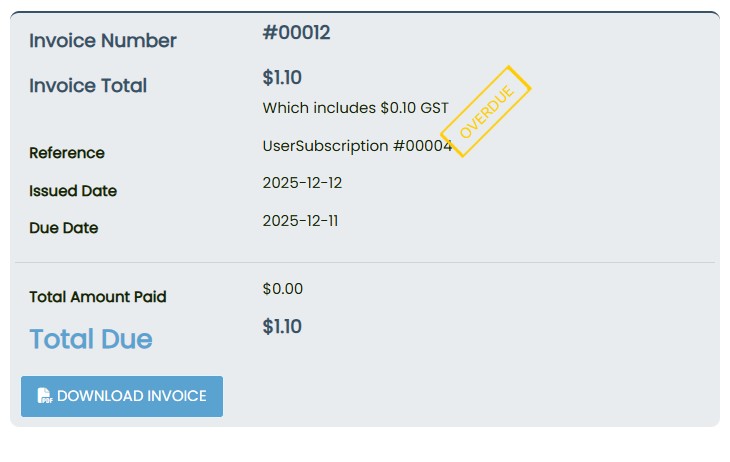Viewport: 730px width, 462px height.
Task: Click the $1.10 invoice total amount
Action: [x=282, y=78]
